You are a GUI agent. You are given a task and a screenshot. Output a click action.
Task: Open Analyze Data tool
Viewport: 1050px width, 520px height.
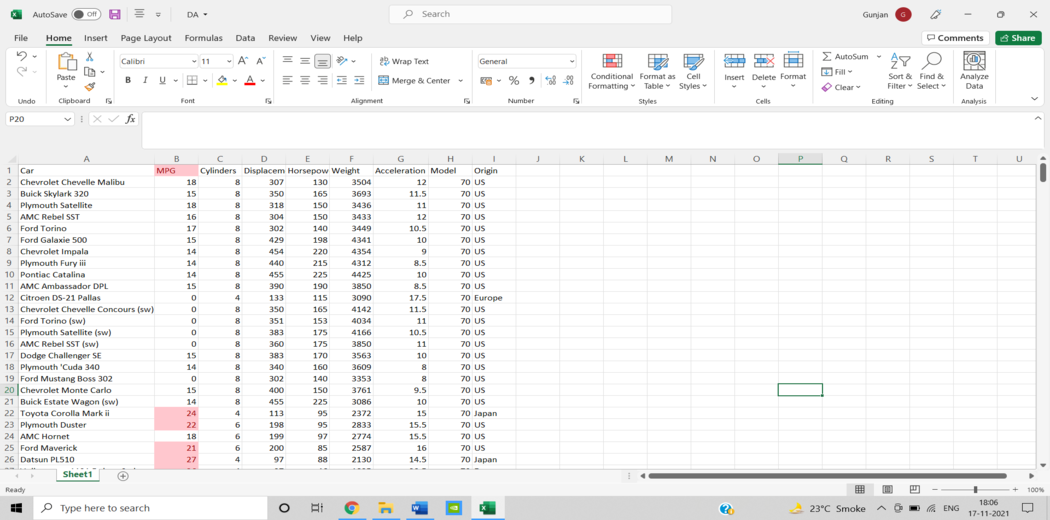974,70
